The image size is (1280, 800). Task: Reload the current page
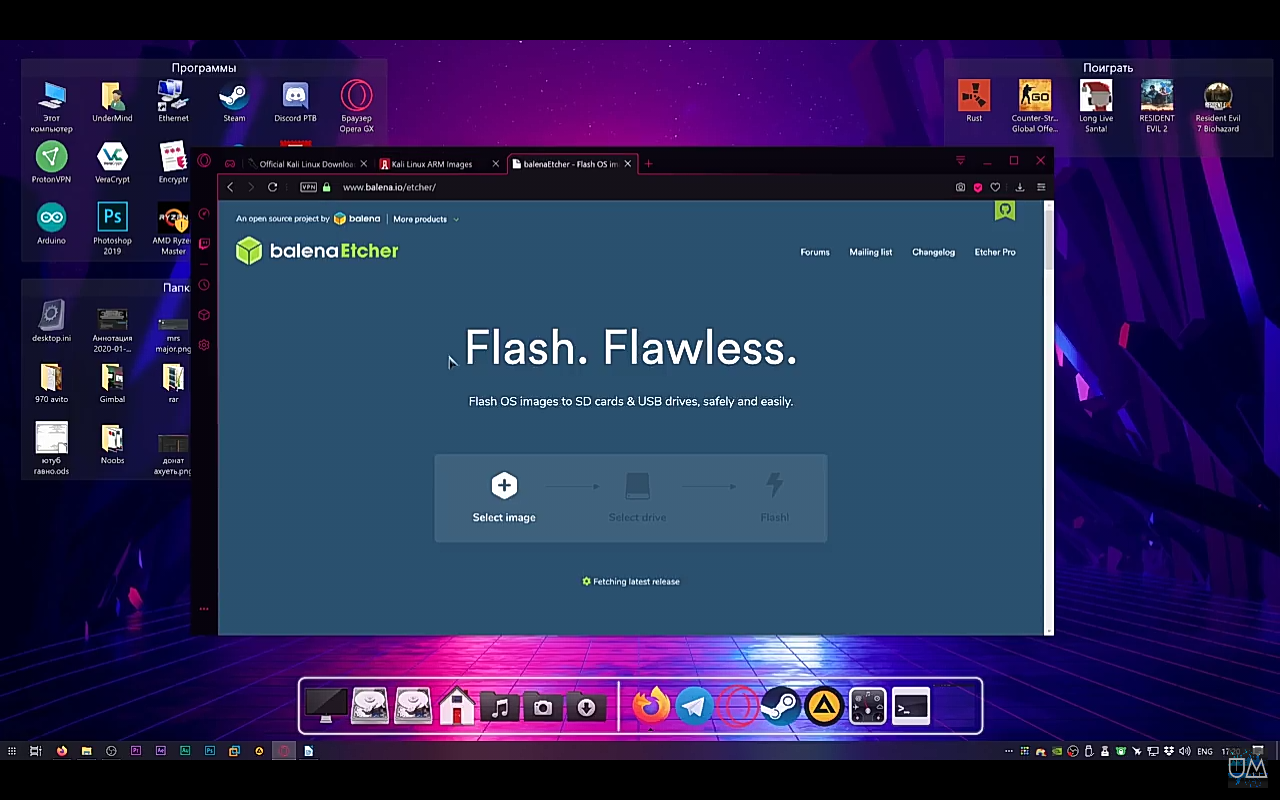pos(272,187)
